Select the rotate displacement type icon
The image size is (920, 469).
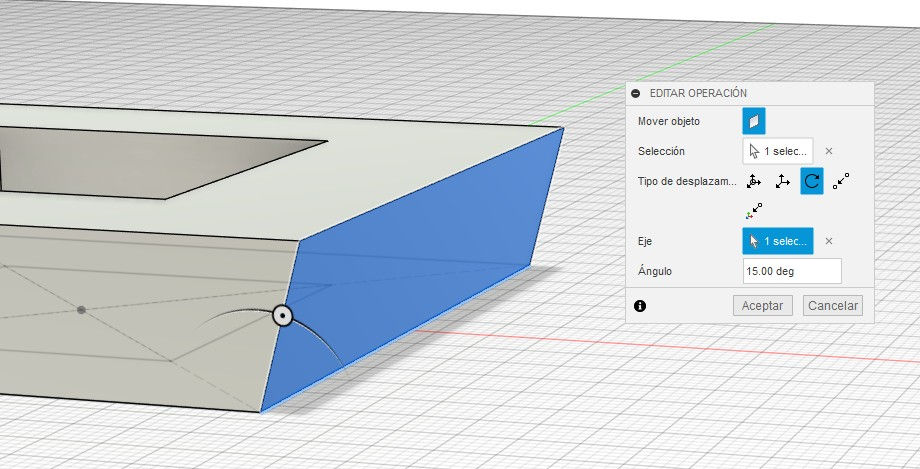[x=812, y=181]
